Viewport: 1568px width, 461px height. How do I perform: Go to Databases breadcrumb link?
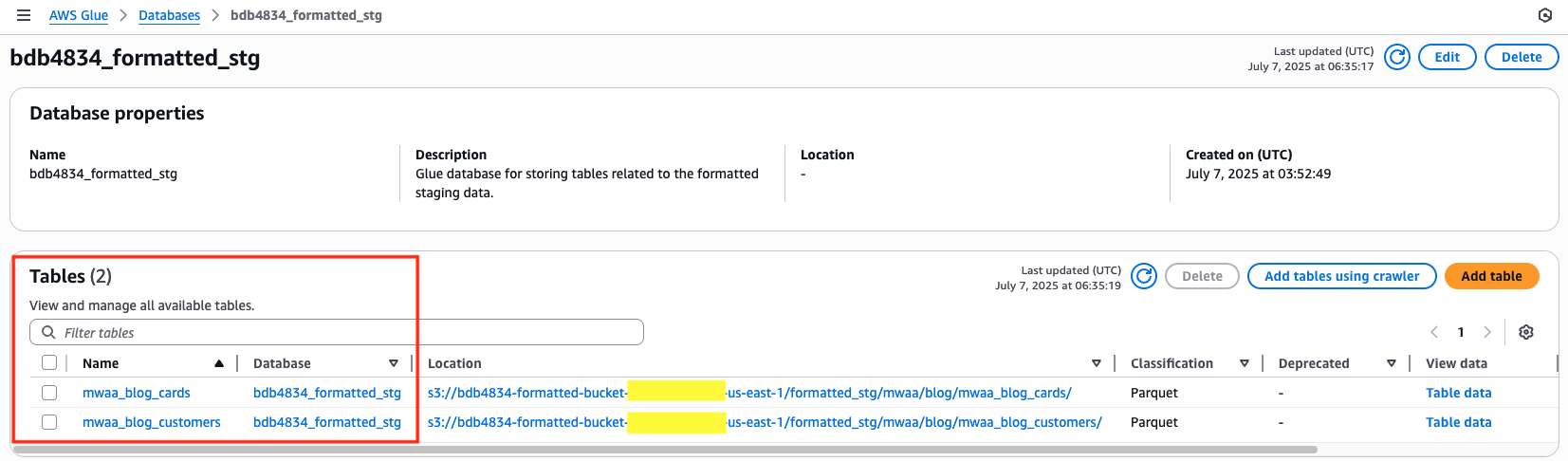pos(169,15)
